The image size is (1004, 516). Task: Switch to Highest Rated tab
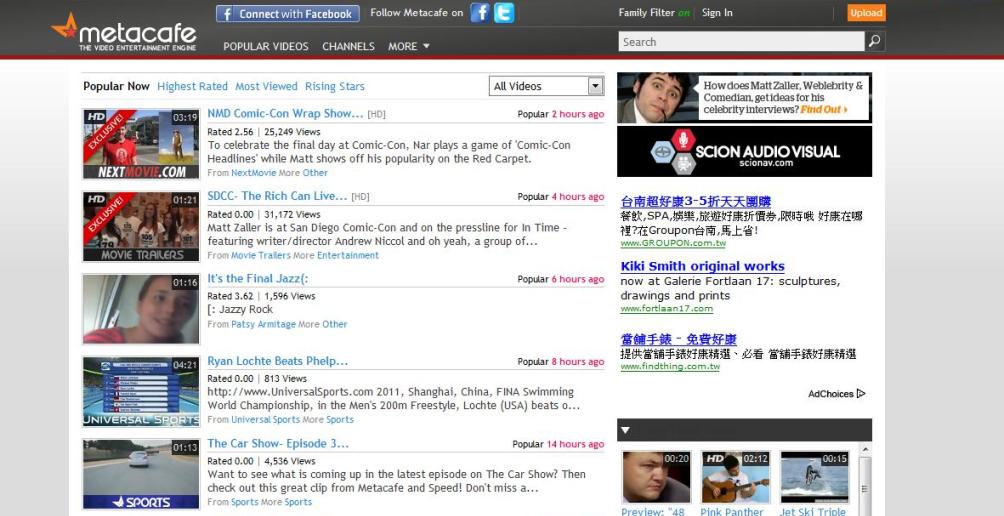pos(192,86)
